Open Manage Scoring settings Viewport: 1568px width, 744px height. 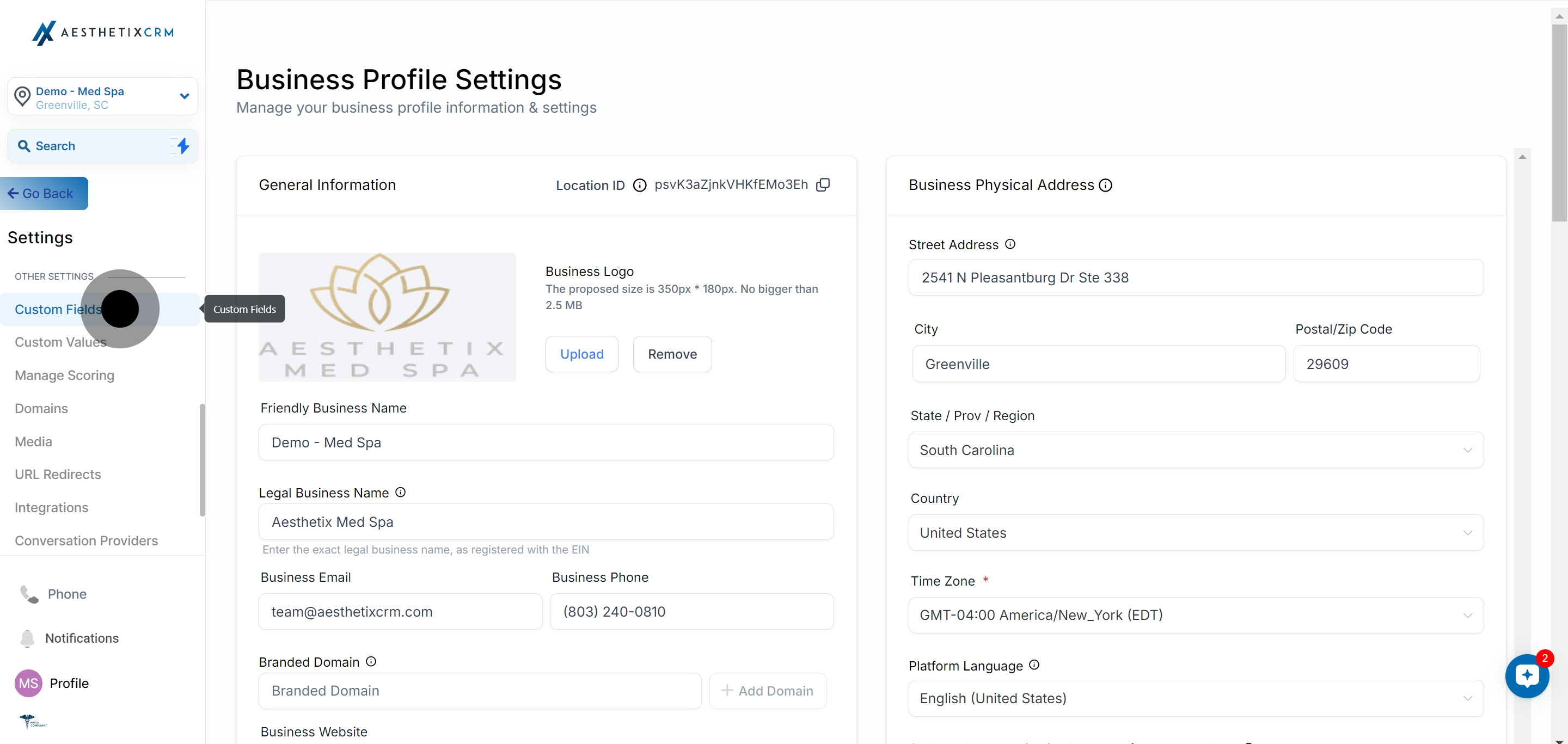coord(65,376)
